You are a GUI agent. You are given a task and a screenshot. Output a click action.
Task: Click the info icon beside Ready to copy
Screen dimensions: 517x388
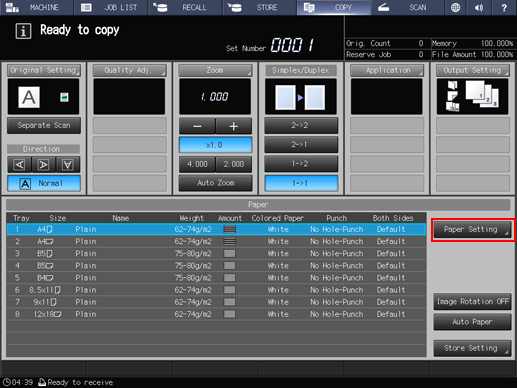[23, 31]
